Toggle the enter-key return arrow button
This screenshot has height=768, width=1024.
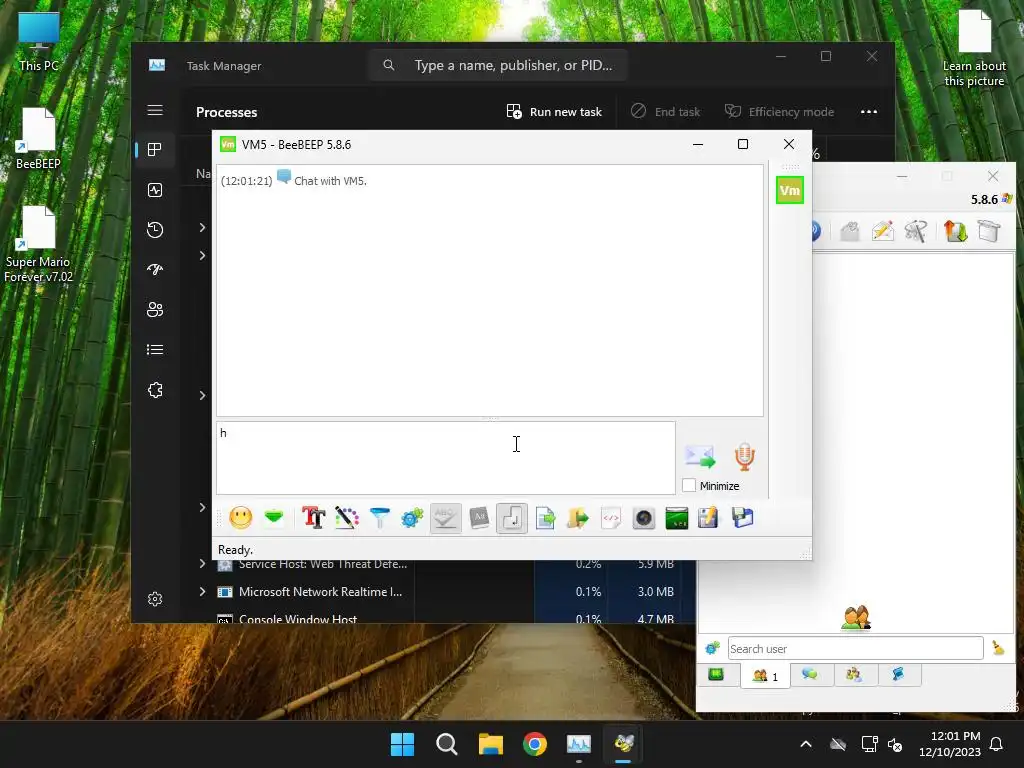(511, 519)
